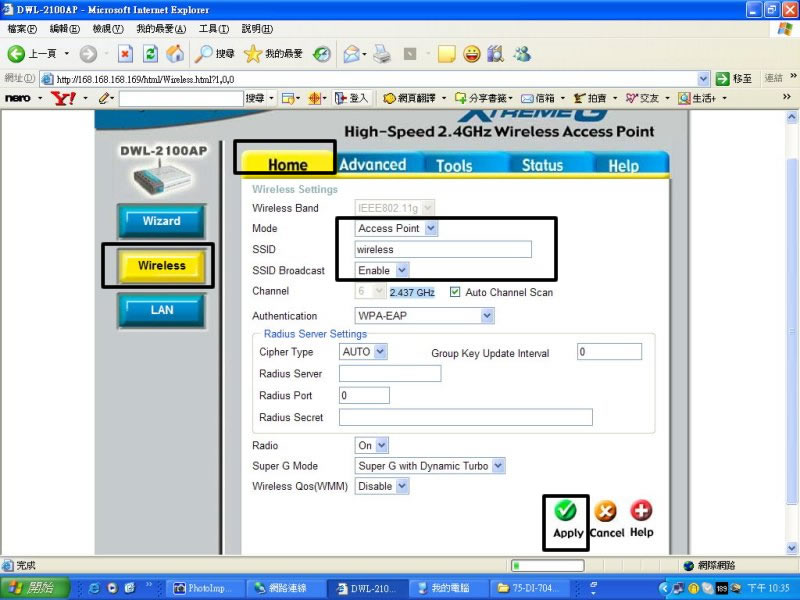Click the Messenger buddies toolbar icon
Screen dimensions: 800x600
coord(521,54)
